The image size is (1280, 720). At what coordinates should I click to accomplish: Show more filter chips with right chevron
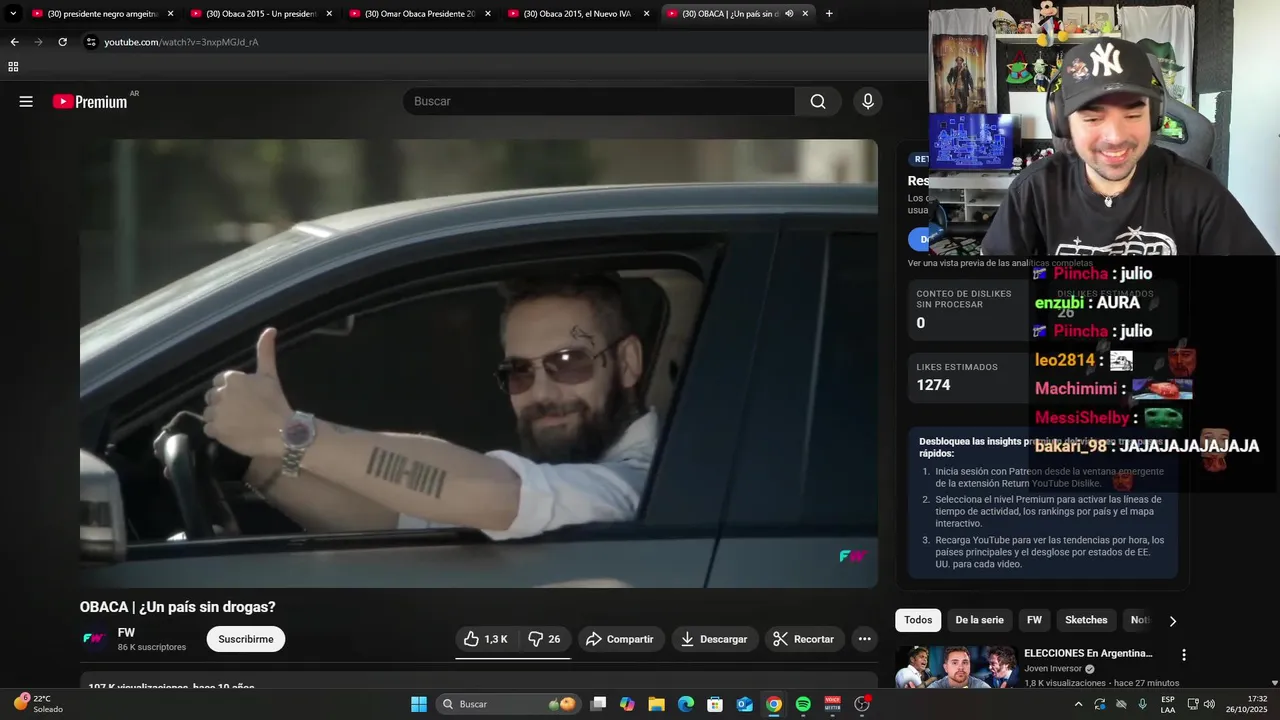coord(1173,620)
